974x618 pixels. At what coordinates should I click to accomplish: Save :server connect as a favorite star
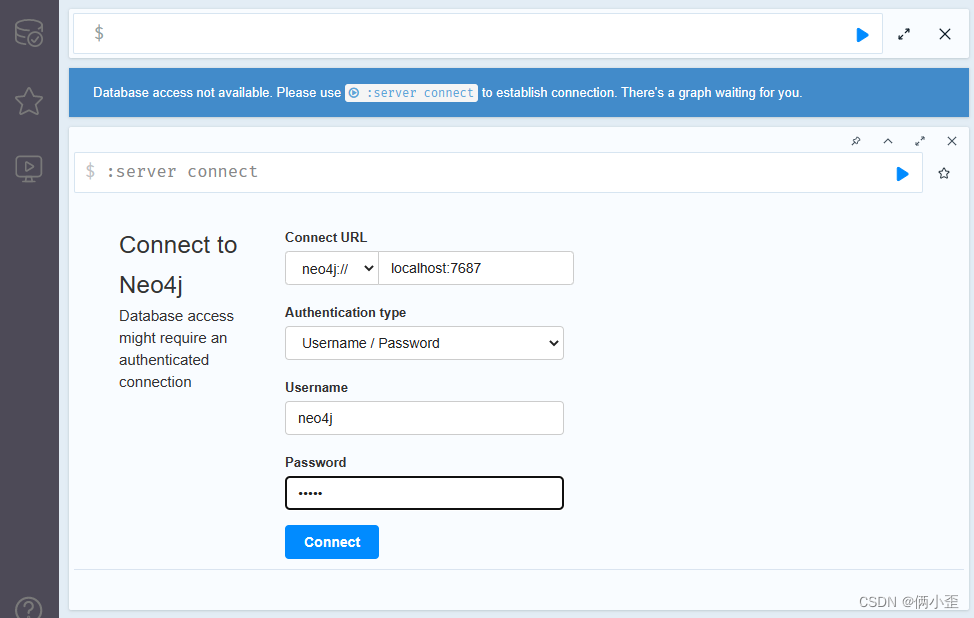[943, 172]
